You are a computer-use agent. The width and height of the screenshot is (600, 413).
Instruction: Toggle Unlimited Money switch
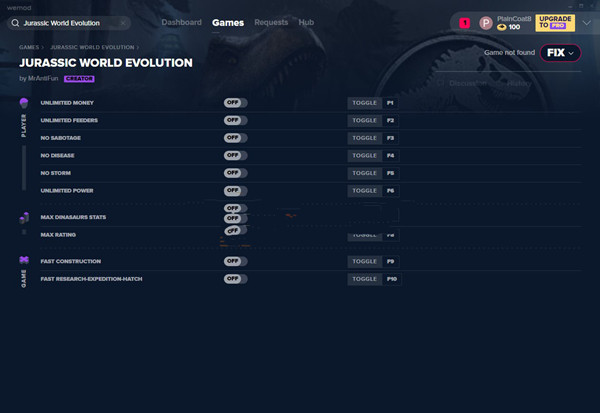[x=235, y=103]
